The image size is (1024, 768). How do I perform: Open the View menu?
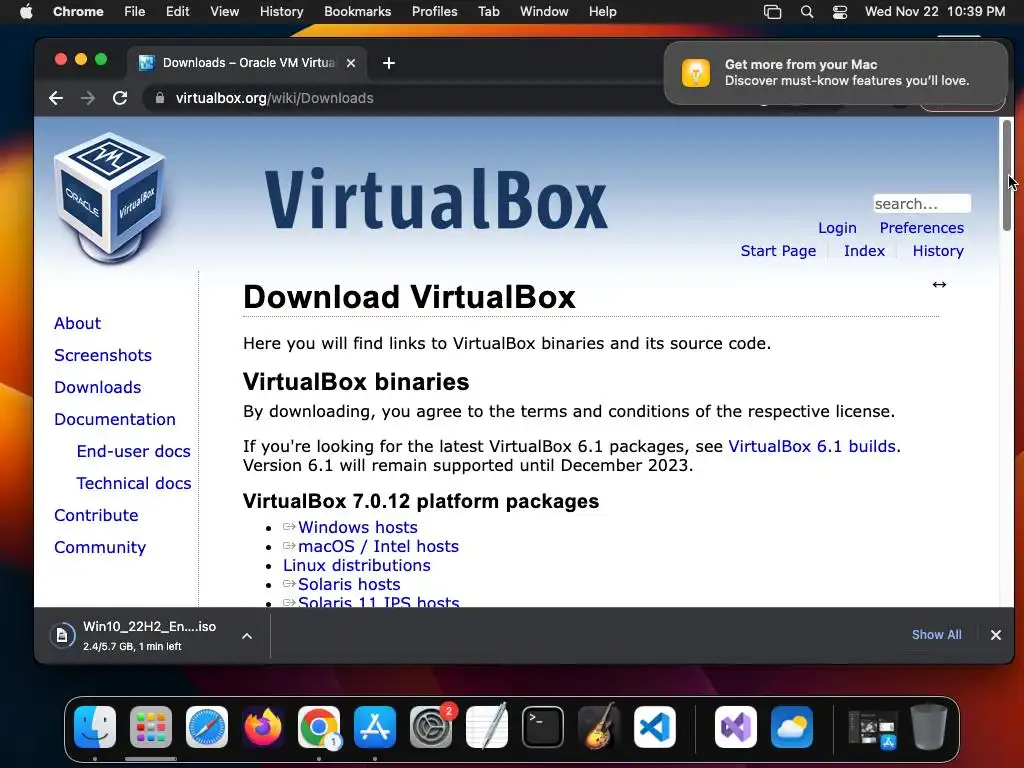tap(224, 11)
